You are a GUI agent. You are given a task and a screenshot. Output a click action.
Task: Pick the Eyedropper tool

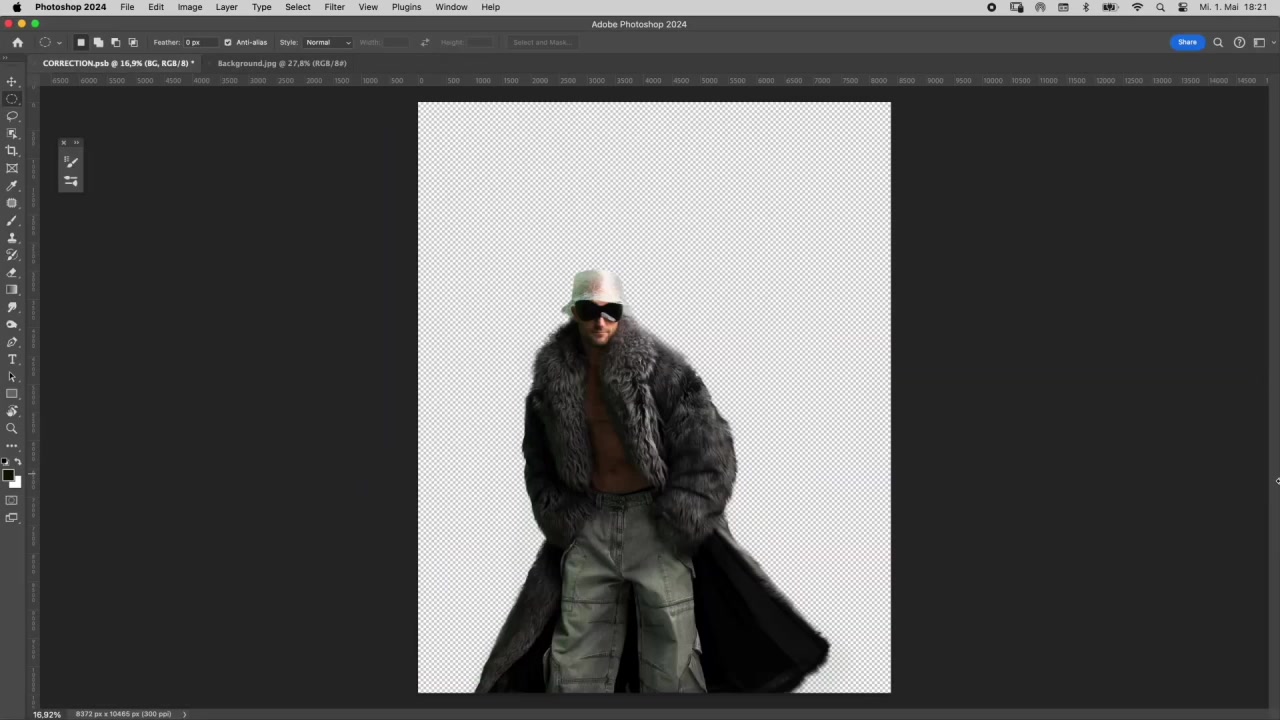click(x=12, y=186)
